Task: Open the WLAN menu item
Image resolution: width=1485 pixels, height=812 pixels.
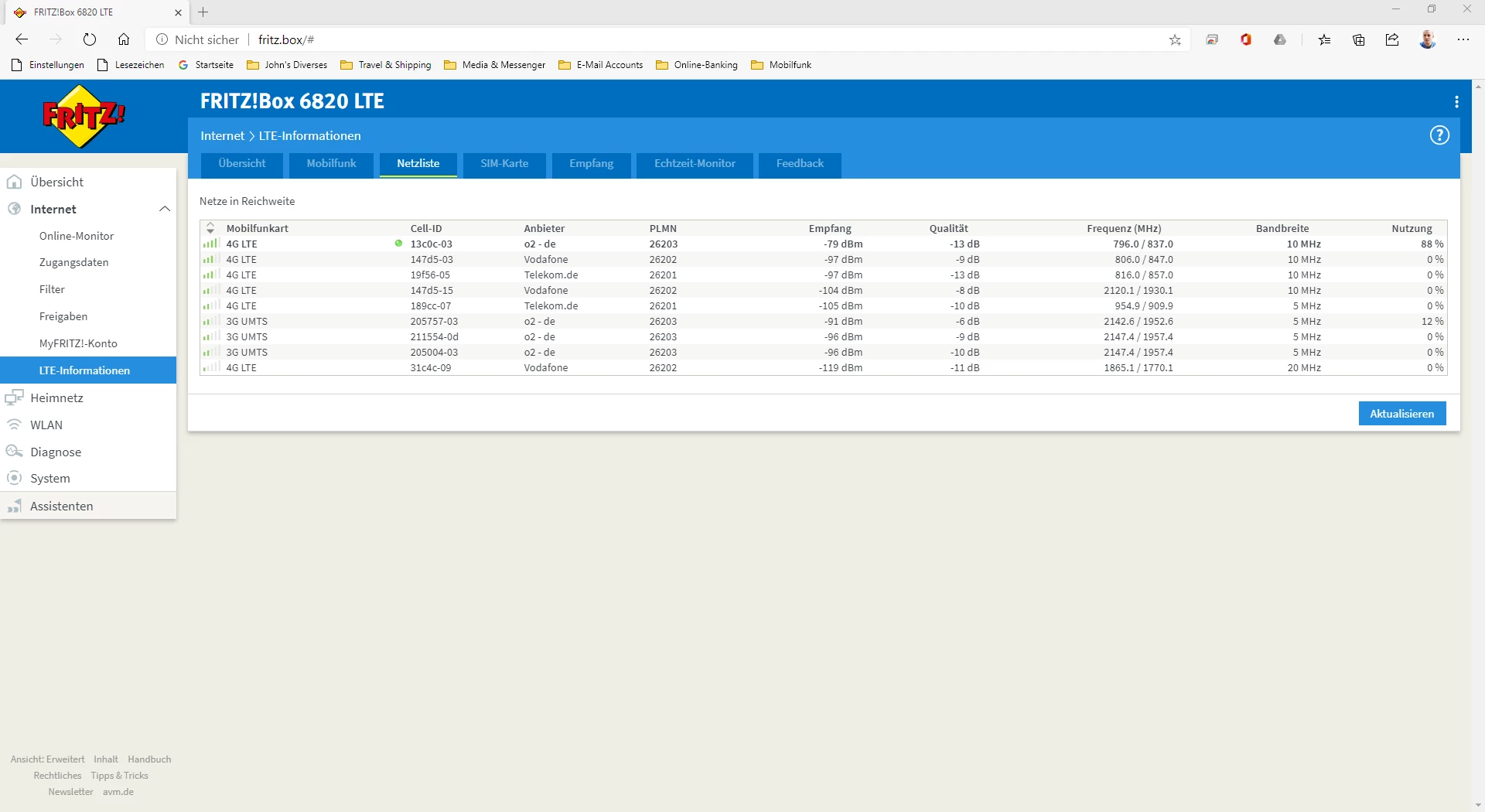Action: tap(46, 425)
